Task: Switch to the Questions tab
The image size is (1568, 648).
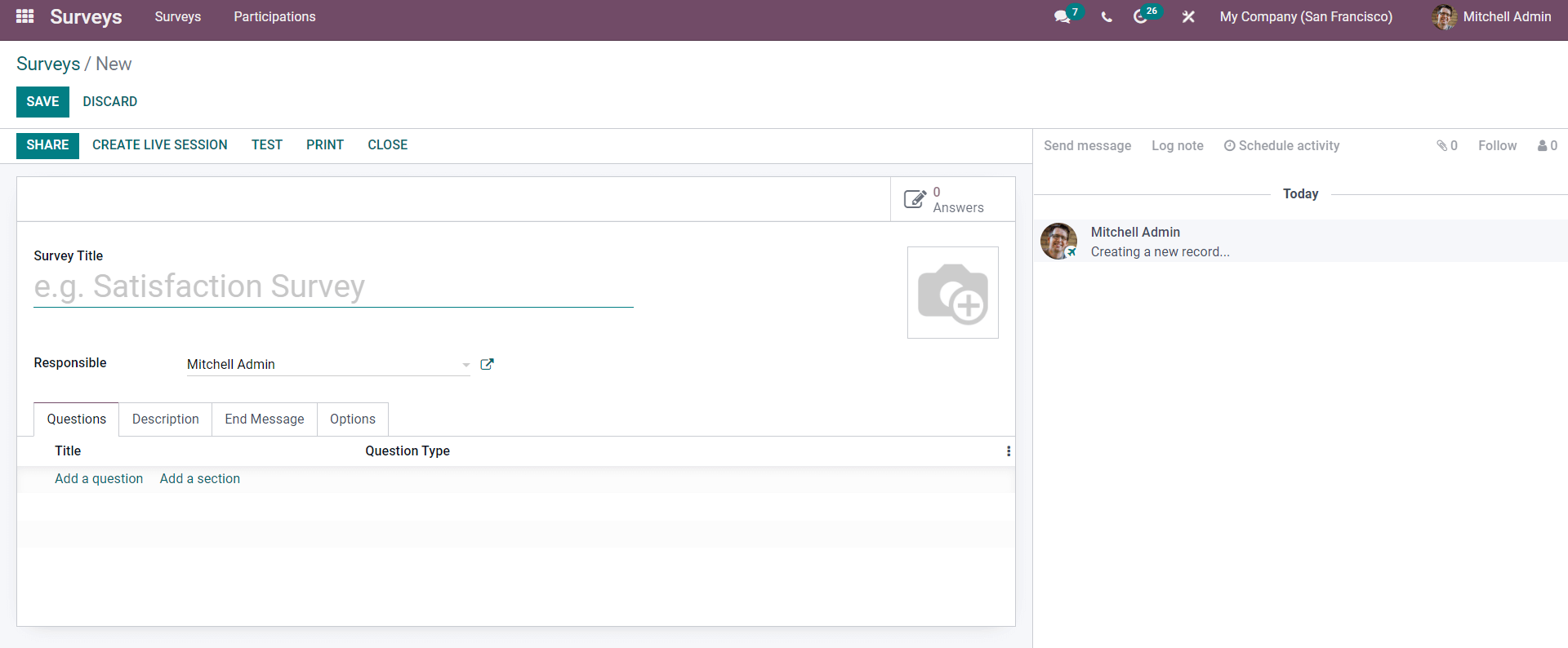Action: [x=76, y=419]
